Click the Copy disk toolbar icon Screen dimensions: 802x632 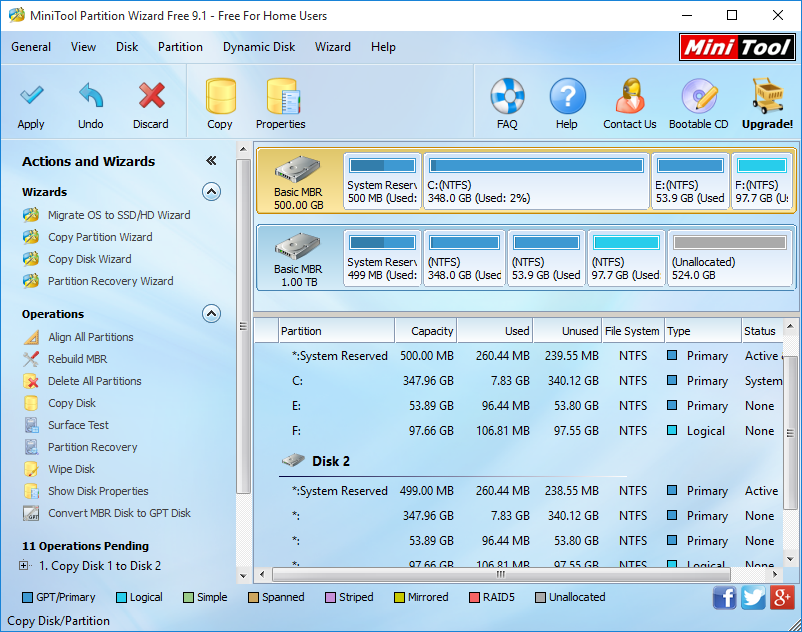point(220,96)
